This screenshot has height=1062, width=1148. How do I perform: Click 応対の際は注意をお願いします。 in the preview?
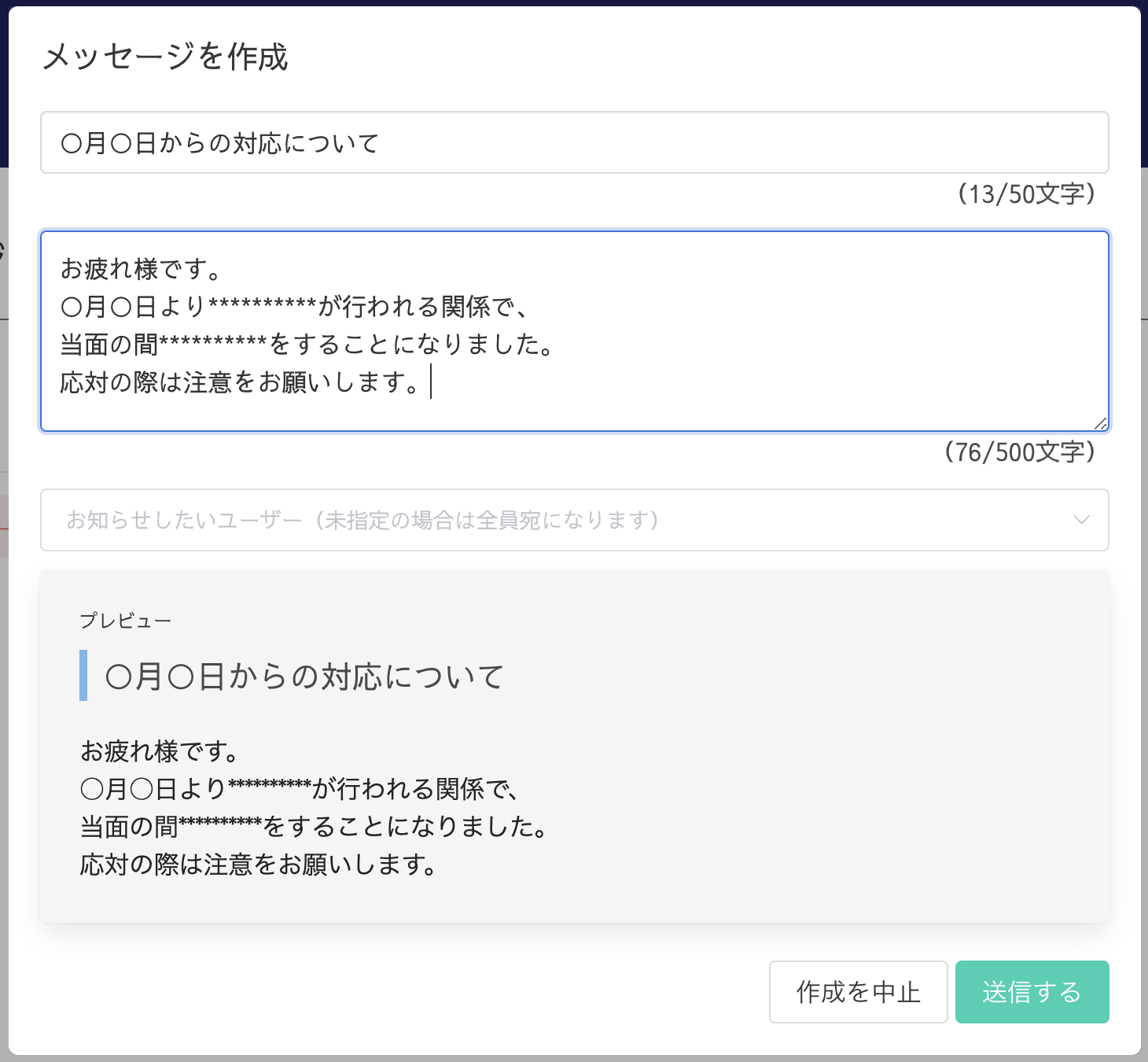259,865
